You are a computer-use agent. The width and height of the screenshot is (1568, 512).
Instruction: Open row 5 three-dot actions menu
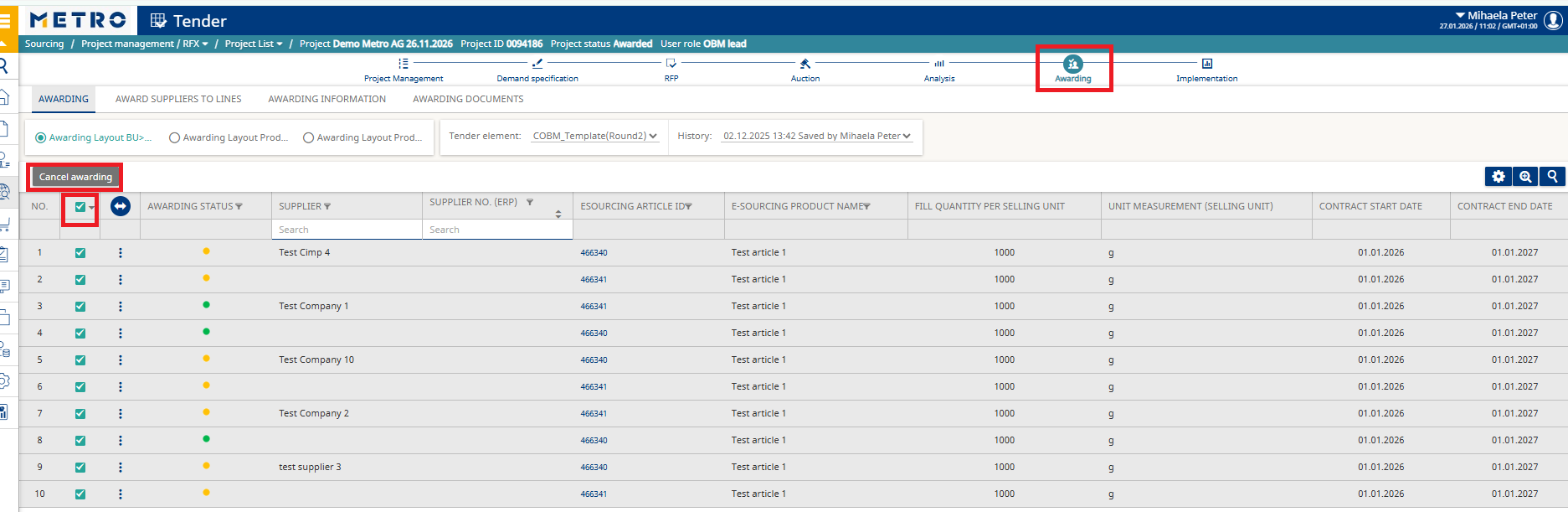click(x=121, y=359)
